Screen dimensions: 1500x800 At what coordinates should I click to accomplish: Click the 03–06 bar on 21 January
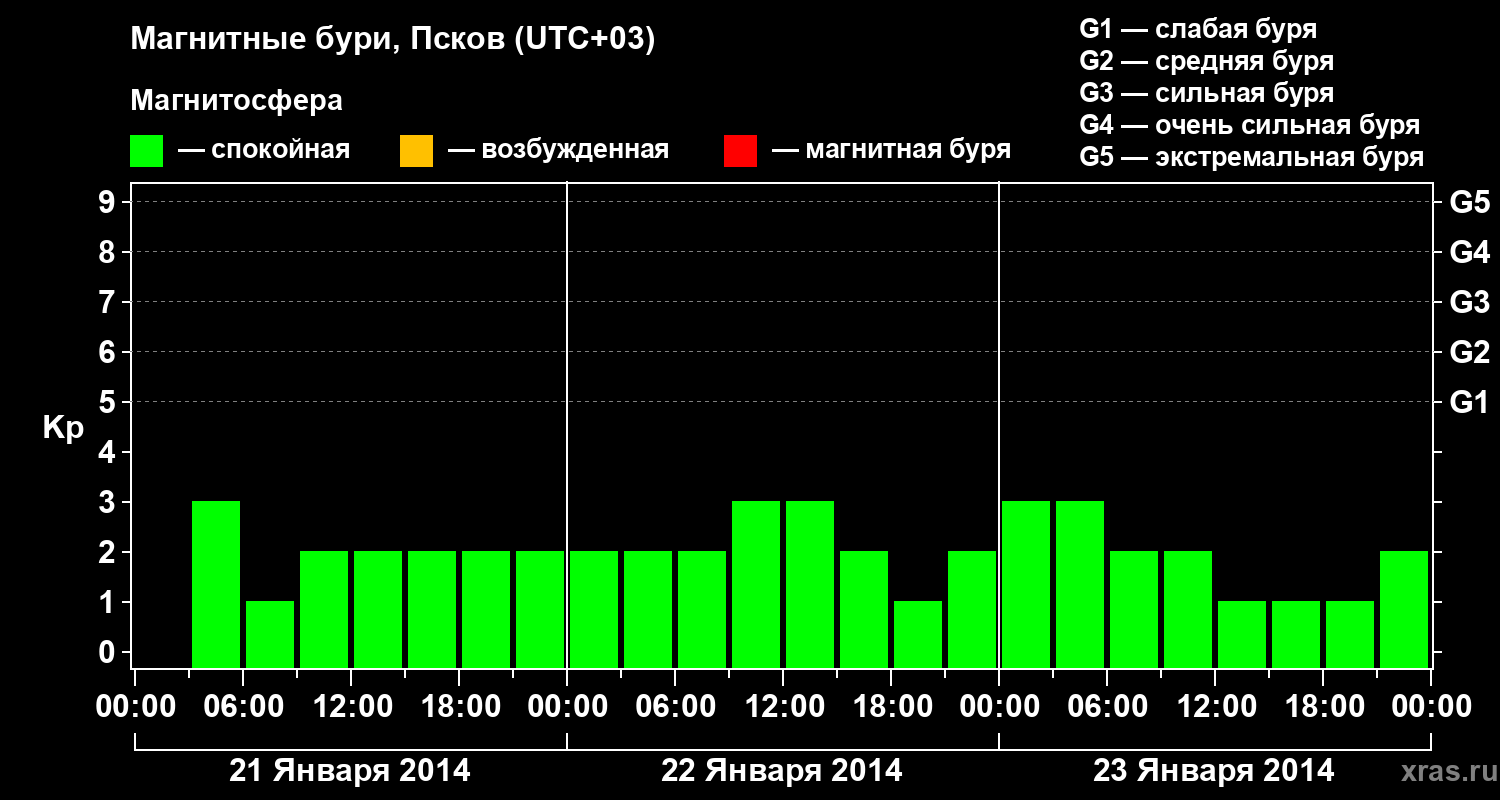coord(216,584)
